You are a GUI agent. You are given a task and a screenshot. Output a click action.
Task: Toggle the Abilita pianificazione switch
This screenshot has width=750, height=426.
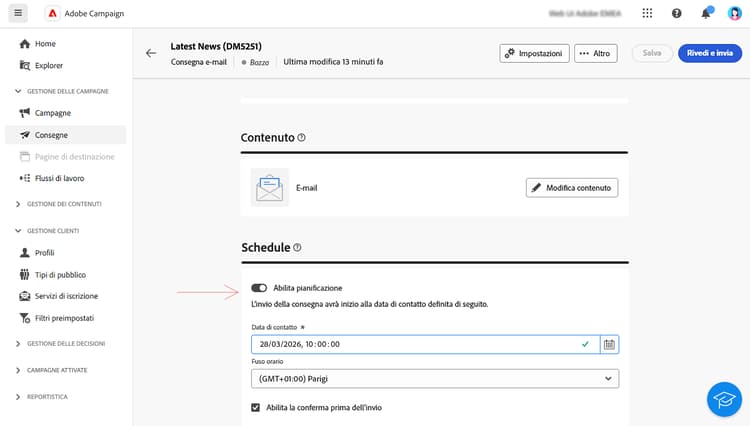pos(259,288)
